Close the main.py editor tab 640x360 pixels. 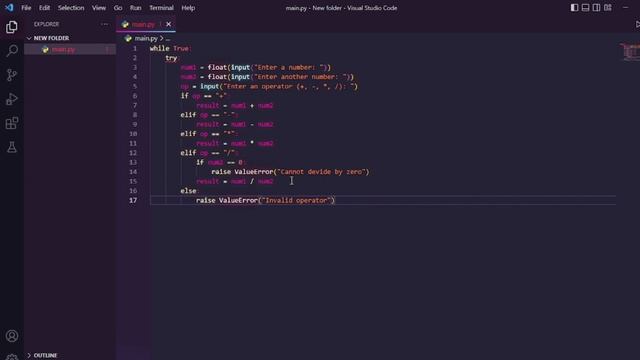pos(169,24)
